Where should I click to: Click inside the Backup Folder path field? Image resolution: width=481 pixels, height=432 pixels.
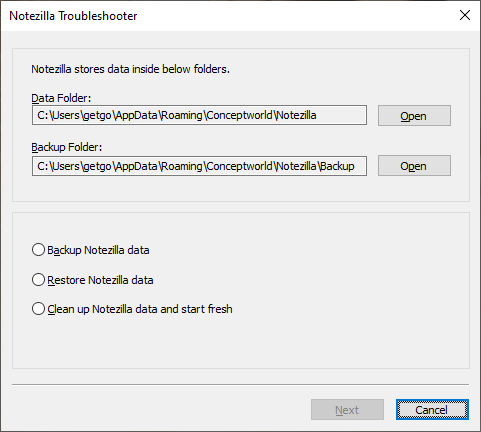point(199,166)
